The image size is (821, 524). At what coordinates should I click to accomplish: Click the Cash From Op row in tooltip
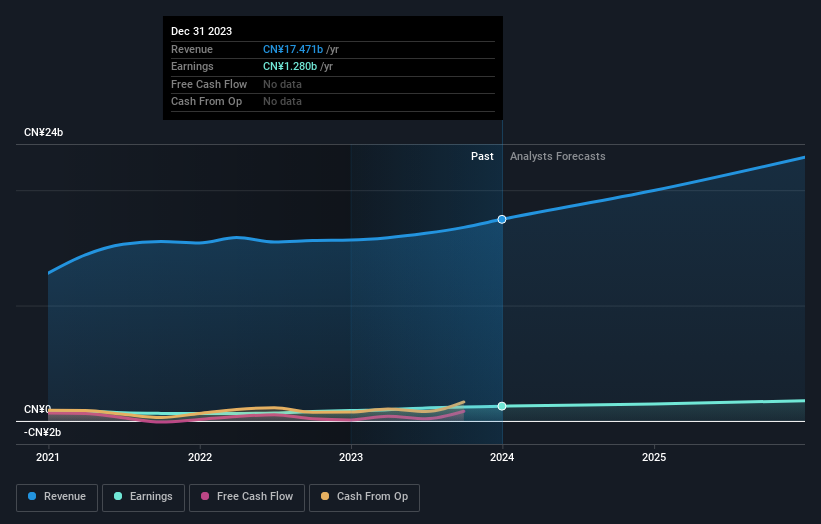tap(333, 102)
